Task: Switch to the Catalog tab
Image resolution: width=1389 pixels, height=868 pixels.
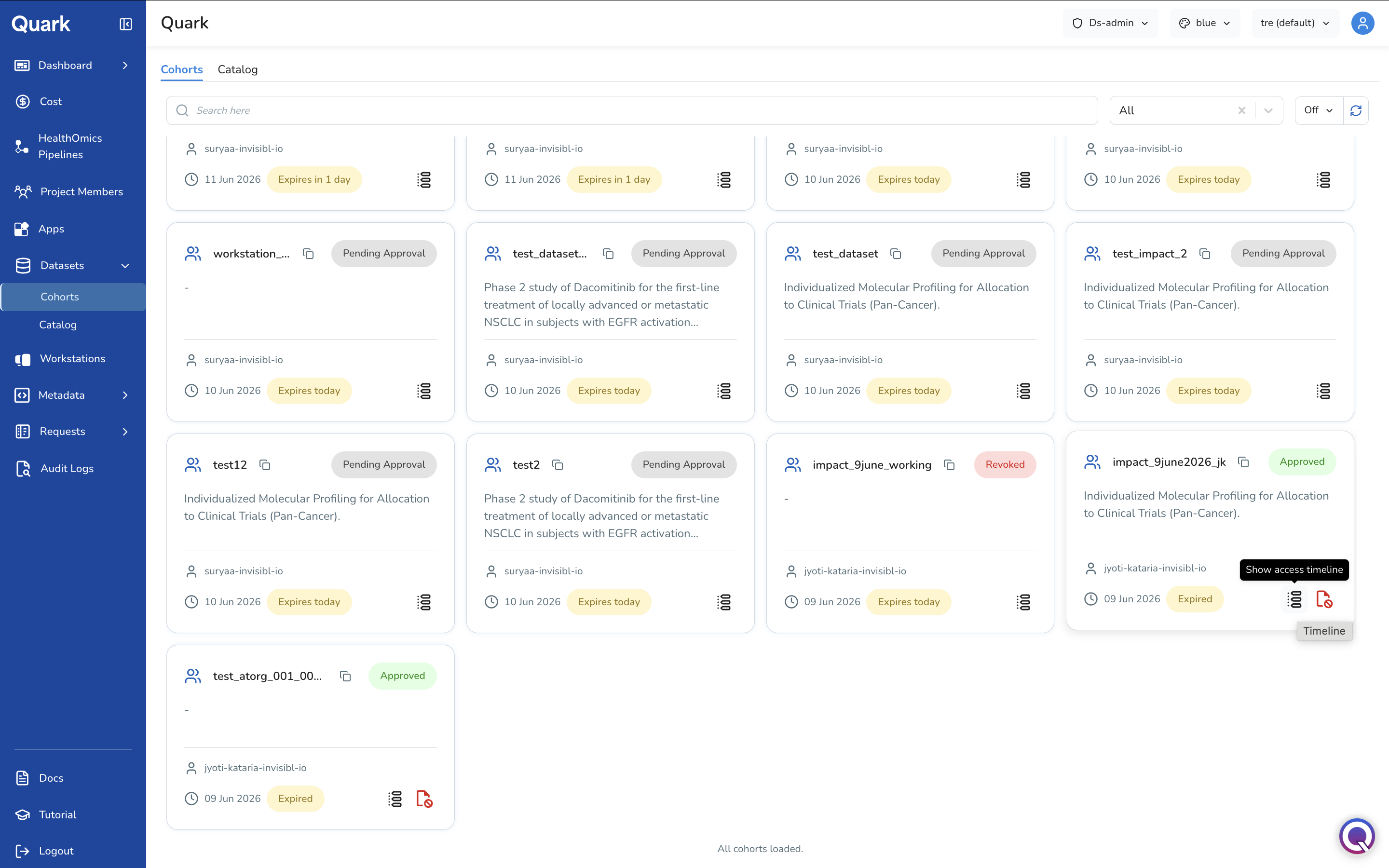Action: [x=238, y=69]
